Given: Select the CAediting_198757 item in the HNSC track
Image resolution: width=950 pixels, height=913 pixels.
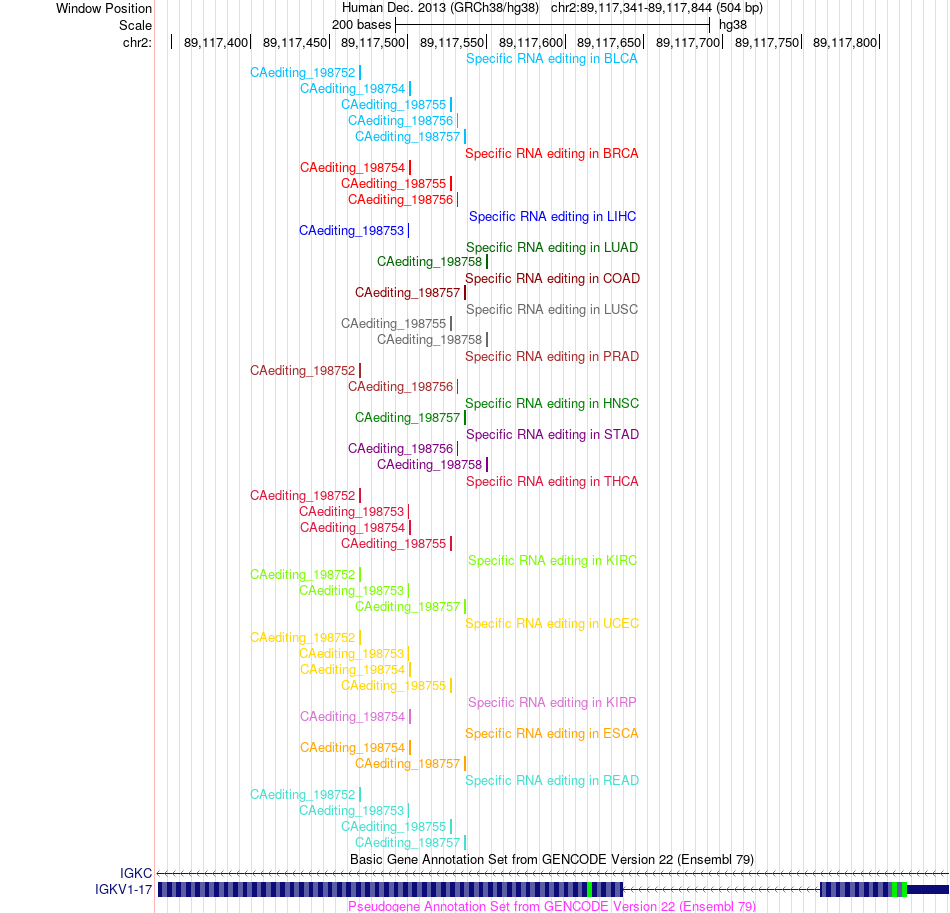Looking at the screenshot, I should coord(408,418).
